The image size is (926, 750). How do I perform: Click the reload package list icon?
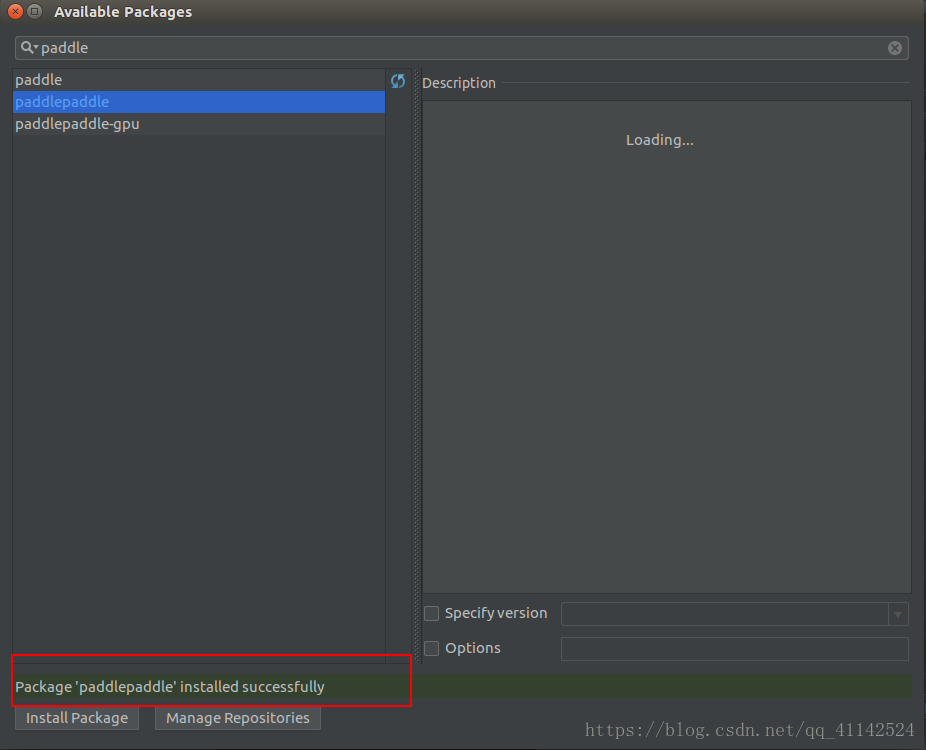(x=397, y=81)
